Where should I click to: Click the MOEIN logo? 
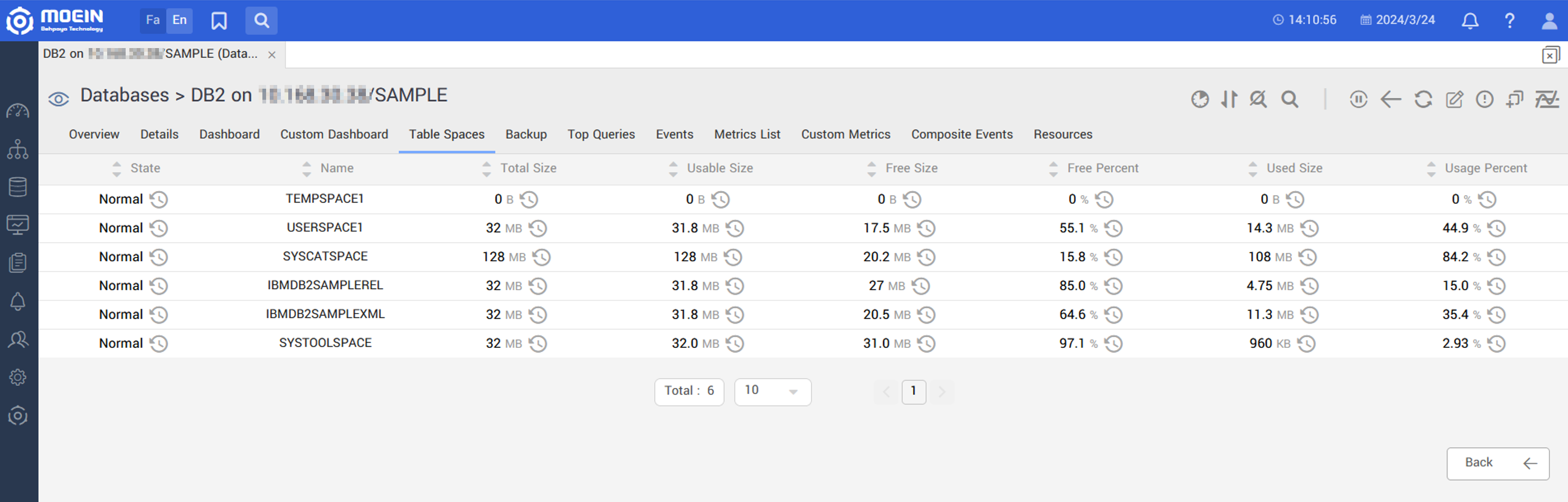55,21
